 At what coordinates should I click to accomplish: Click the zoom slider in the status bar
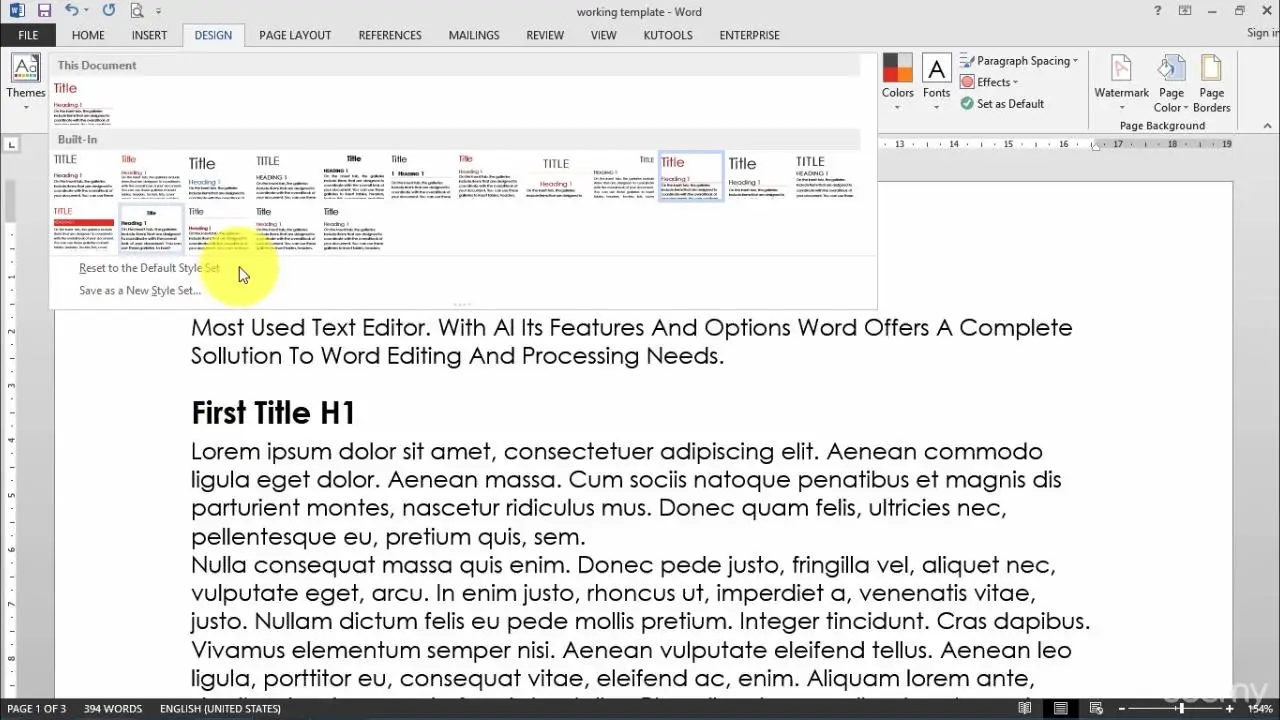pos(1180,709)
